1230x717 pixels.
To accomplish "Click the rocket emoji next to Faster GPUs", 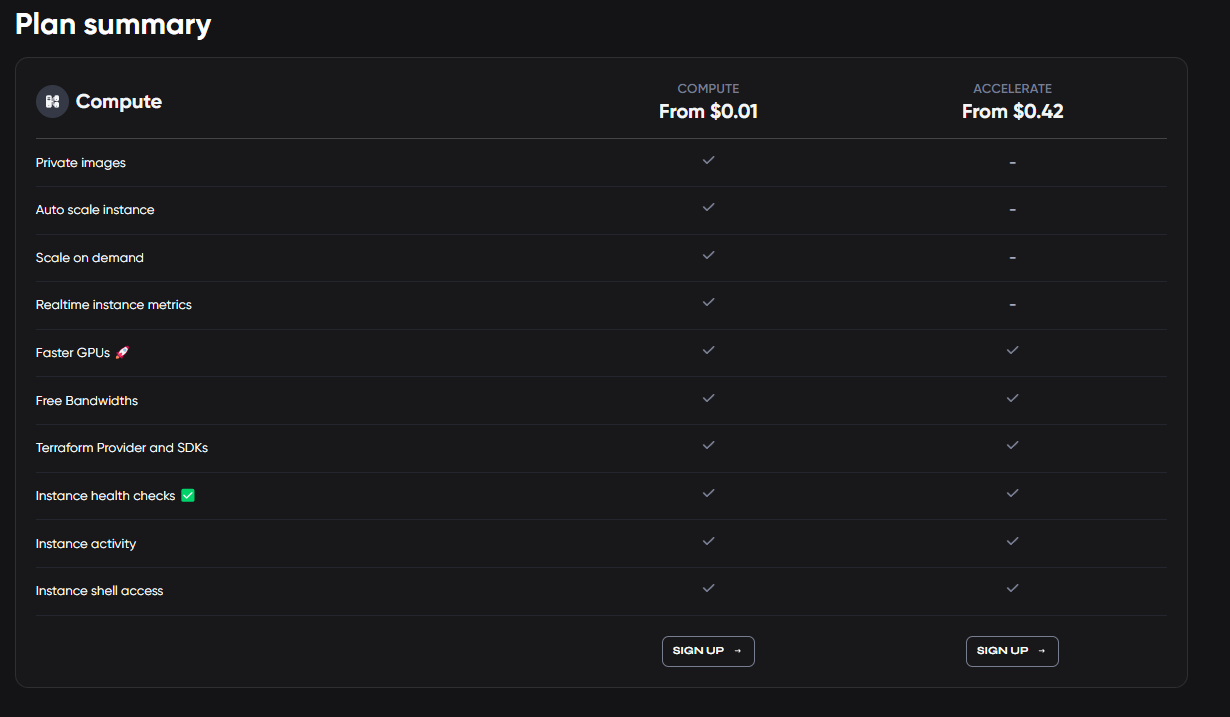I will pos(122,353).
